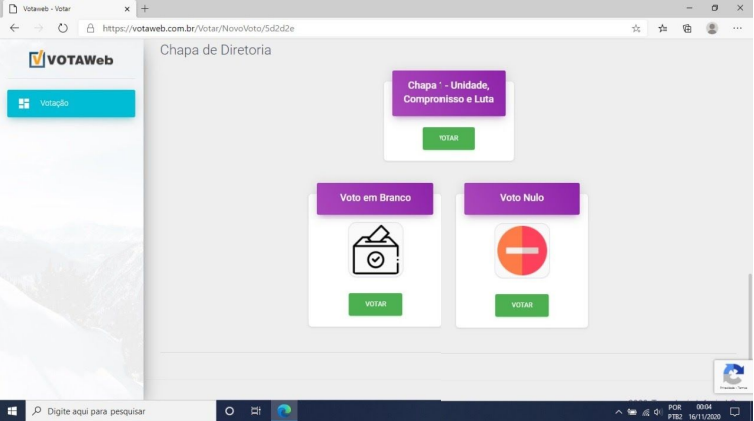This screenshot has height=421, width=754.
Task: Click the Windows taskbar search box
Action: point(118,411)
